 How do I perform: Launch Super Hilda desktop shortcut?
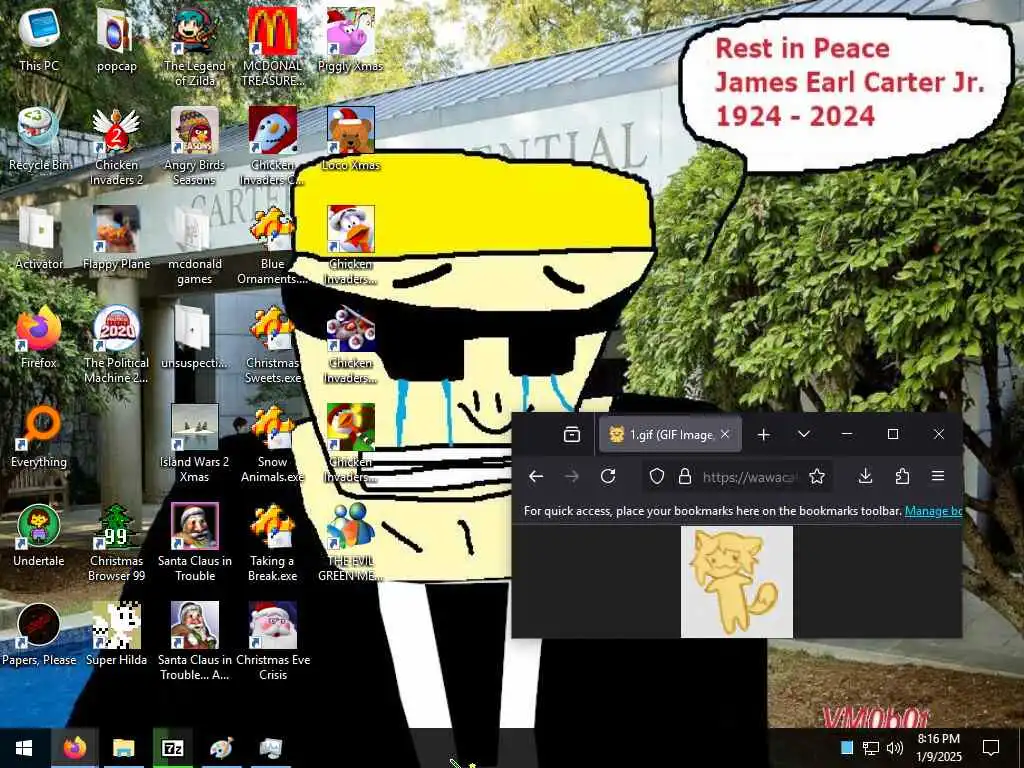tap(116, 633)
